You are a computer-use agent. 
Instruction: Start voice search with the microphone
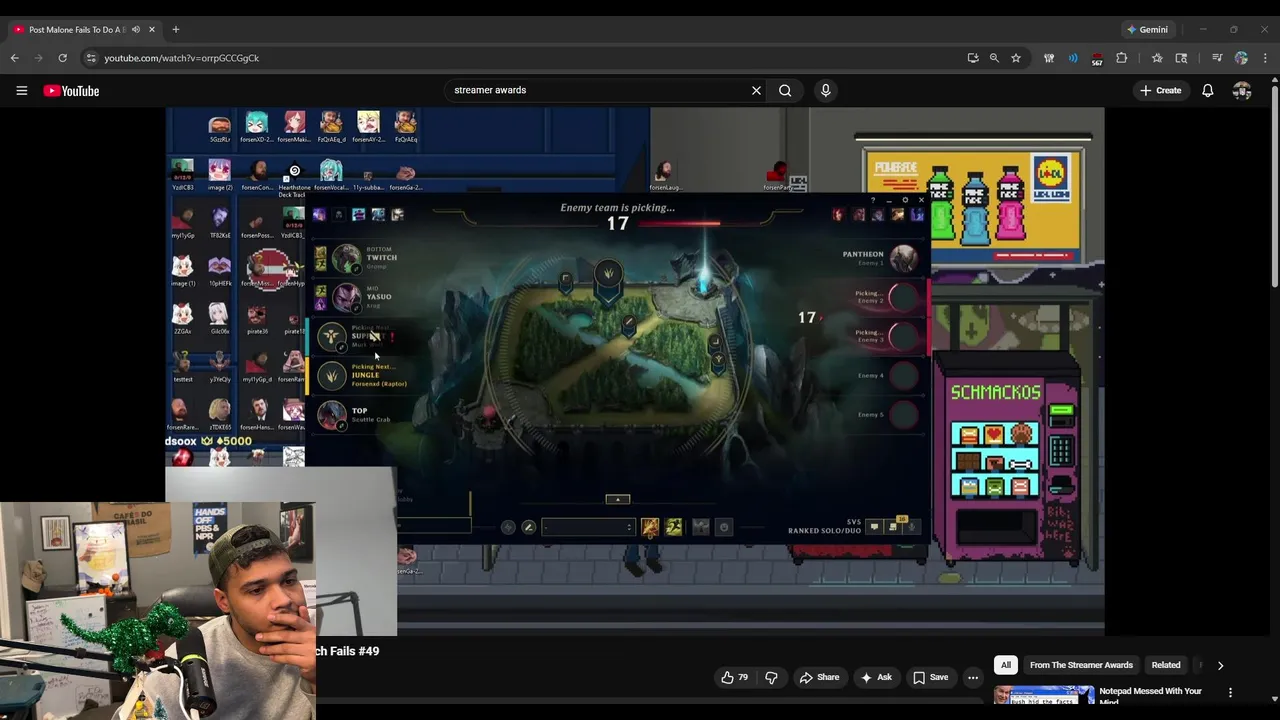(825, 90)
